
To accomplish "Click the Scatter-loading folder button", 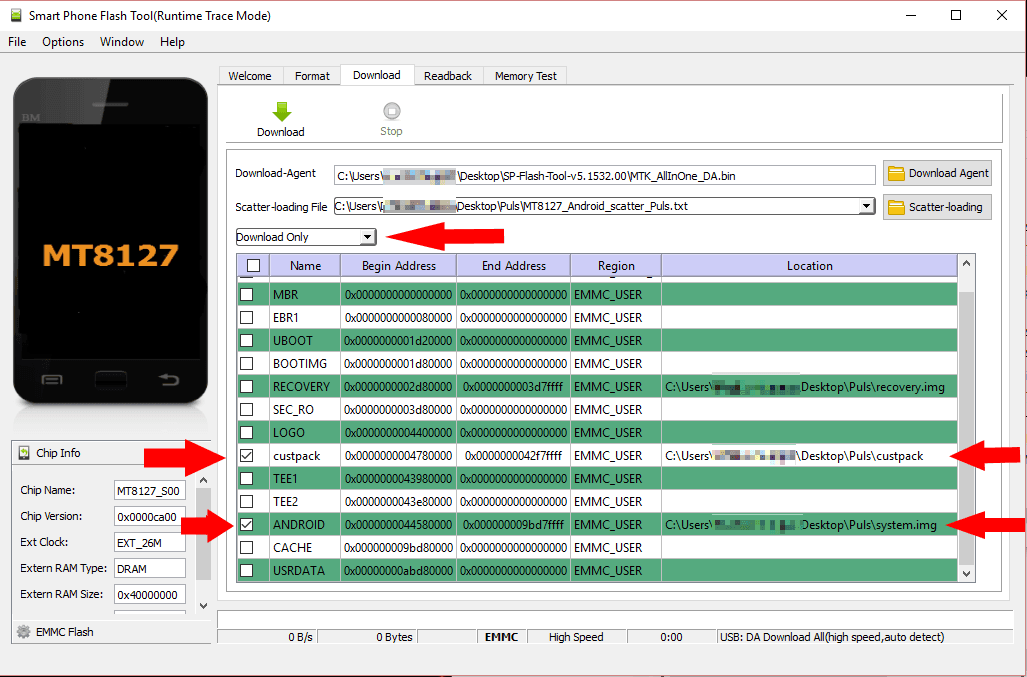I will [x=937, y=207].
